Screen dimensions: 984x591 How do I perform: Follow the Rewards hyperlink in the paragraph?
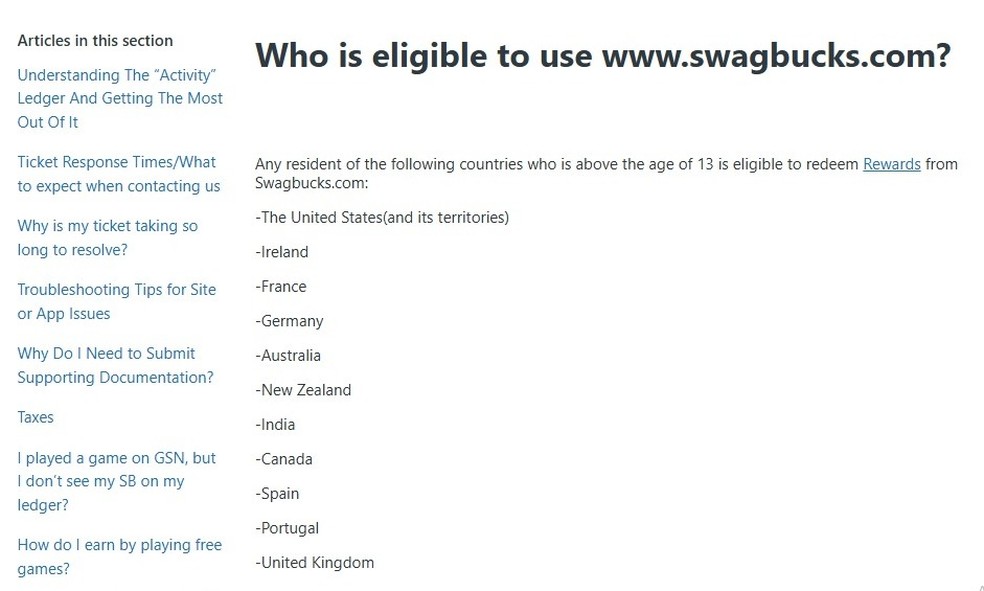(891, 164)
